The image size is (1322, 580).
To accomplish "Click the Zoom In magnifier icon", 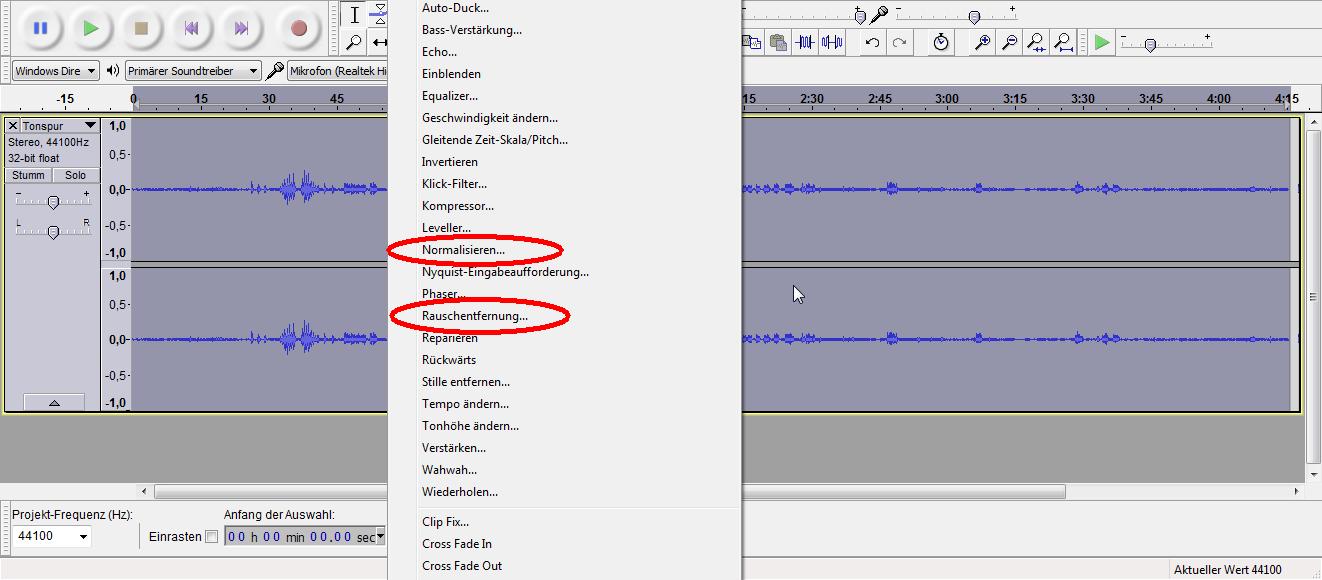I will point(983,42).
